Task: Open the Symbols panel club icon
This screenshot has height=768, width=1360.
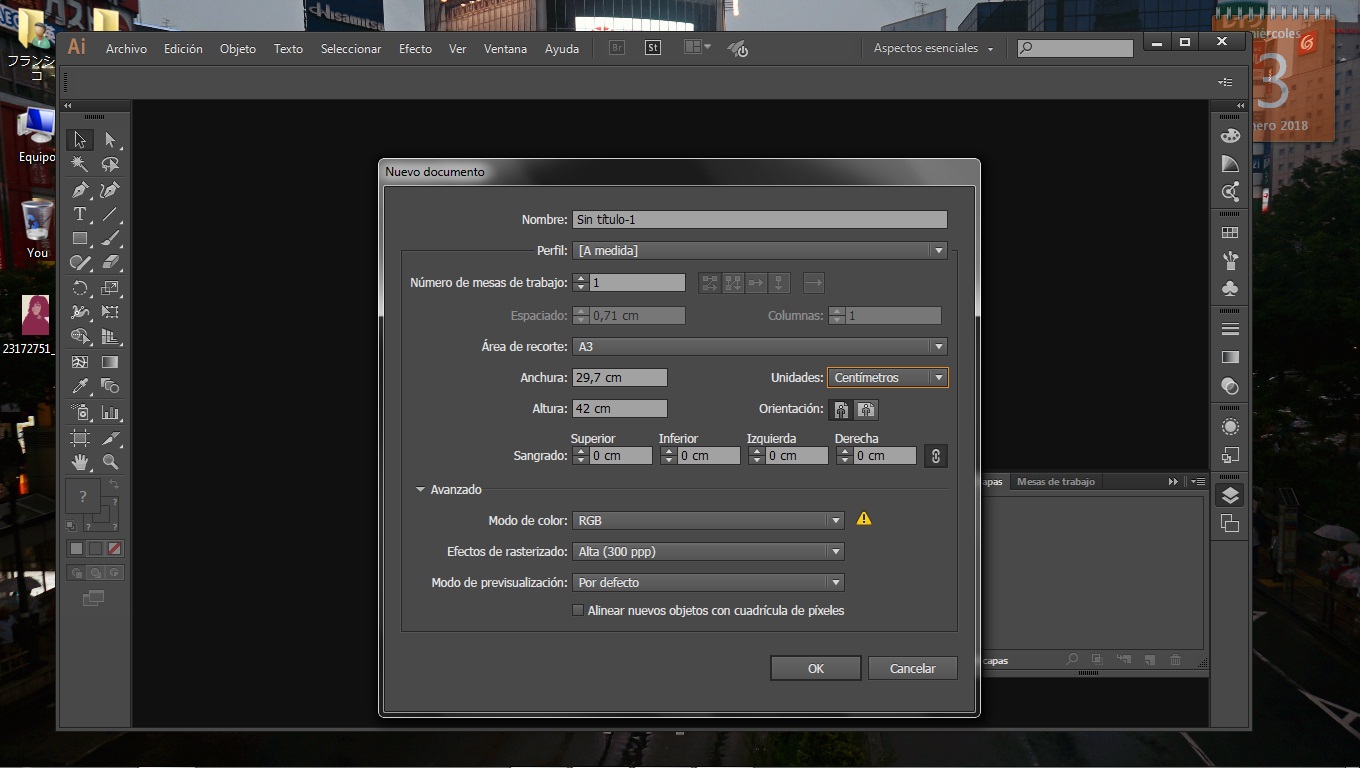Action: click(1230, 288)
